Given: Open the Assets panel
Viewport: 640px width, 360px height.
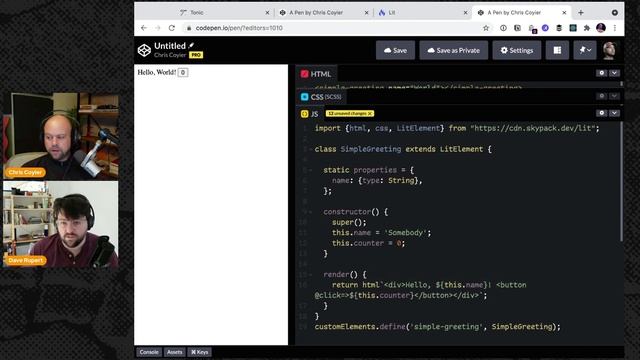Looking at the screenshot, I should coord(175,352).
